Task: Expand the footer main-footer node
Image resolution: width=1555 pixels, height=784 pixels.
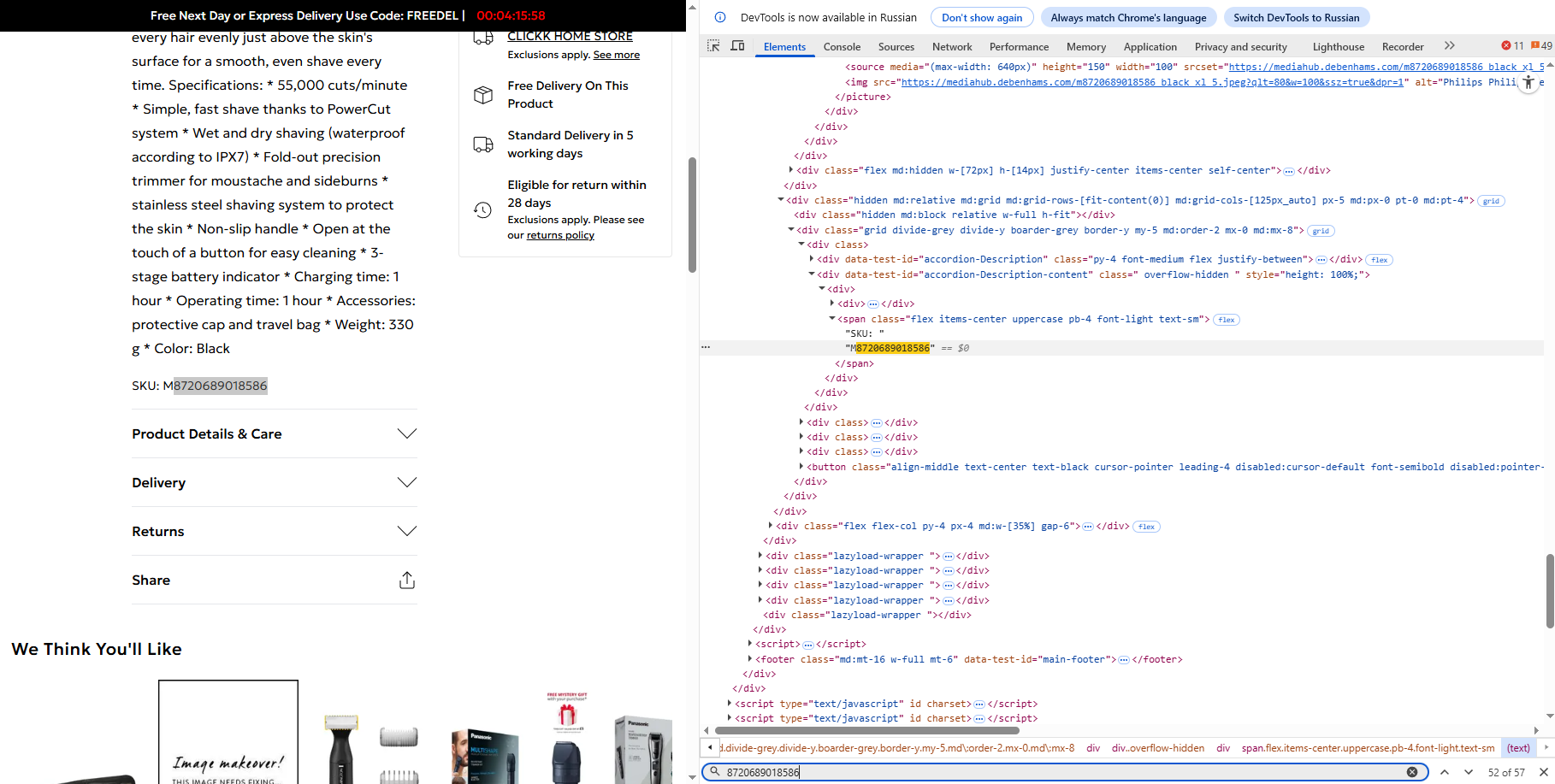Action: pos(750,659)
